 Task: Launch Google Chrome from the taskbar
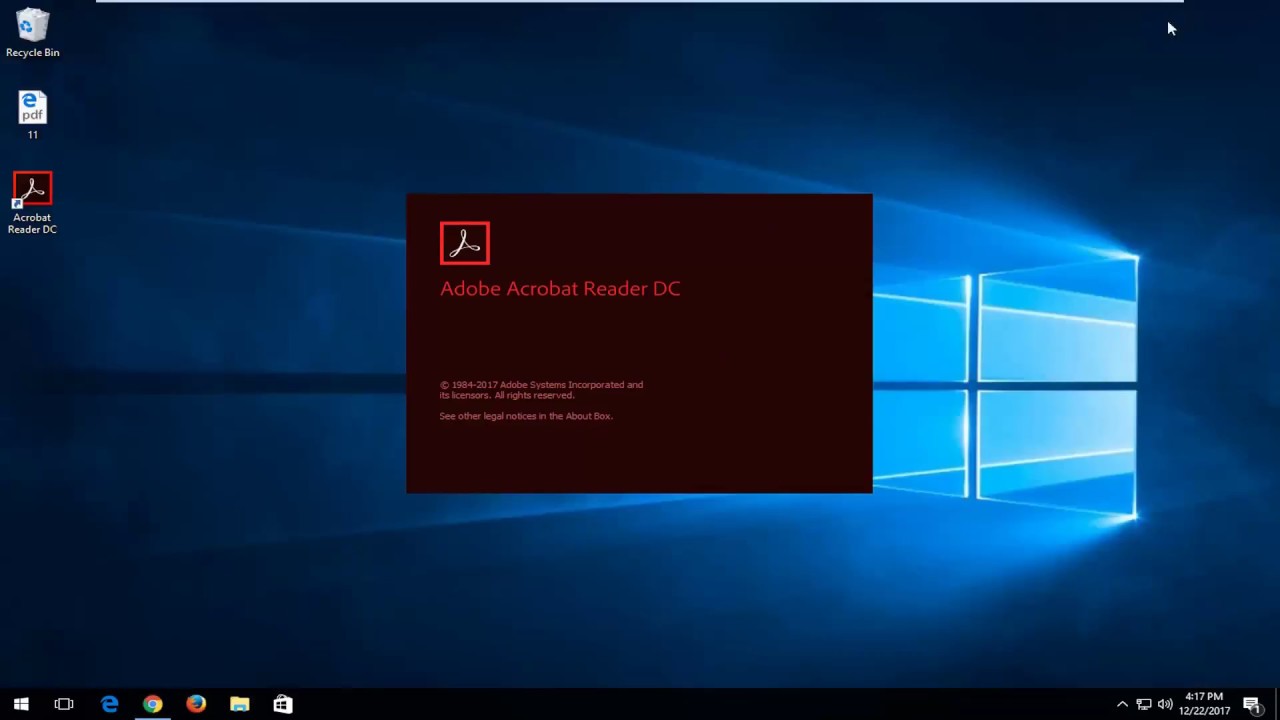(x=152, y=704)
